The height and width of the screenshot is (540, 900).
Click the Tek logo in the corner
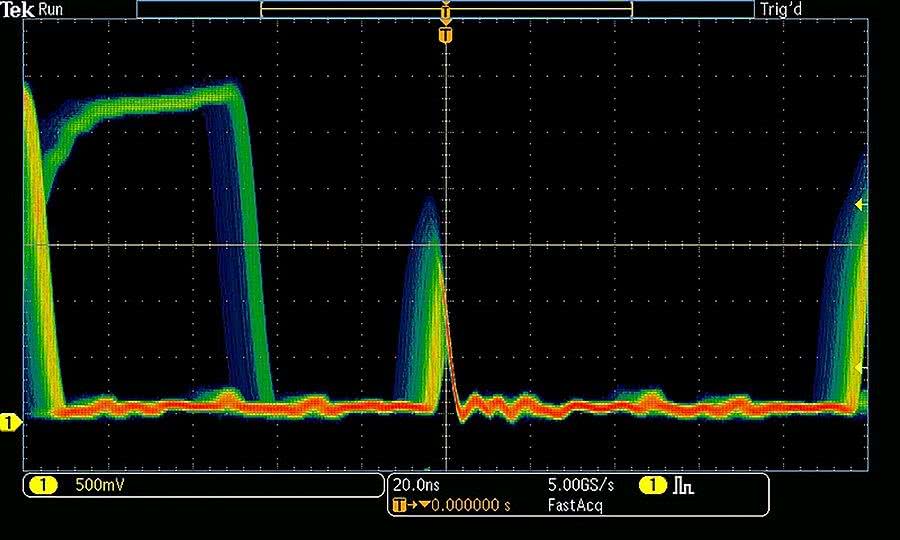(18, 8)
